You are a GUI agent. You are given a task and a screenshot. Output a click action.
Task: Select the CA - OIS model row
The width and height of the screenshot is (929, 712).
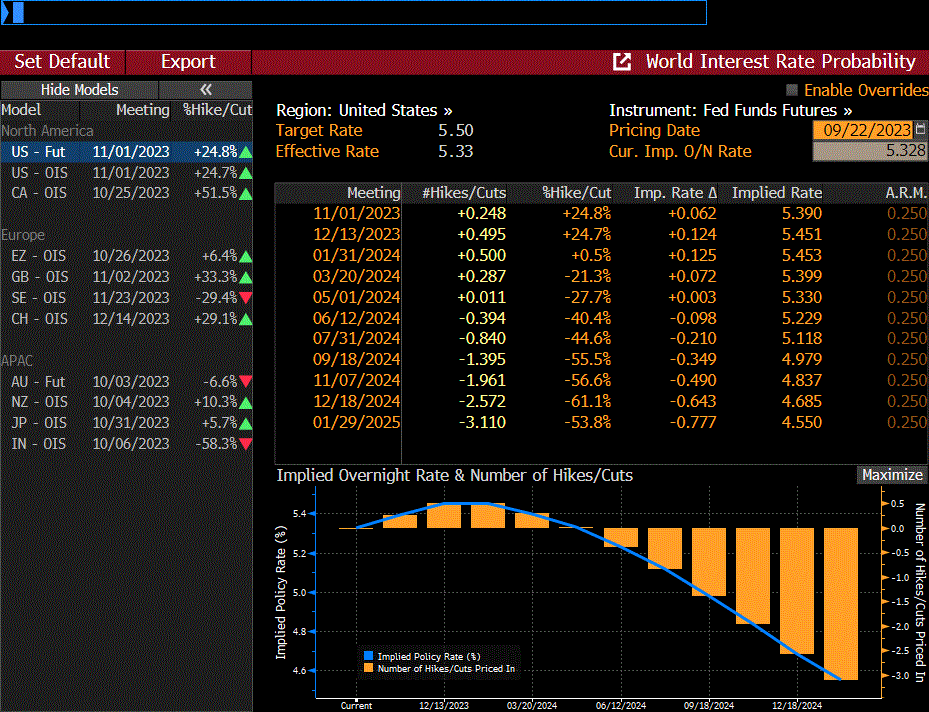[x=126, y=193]
